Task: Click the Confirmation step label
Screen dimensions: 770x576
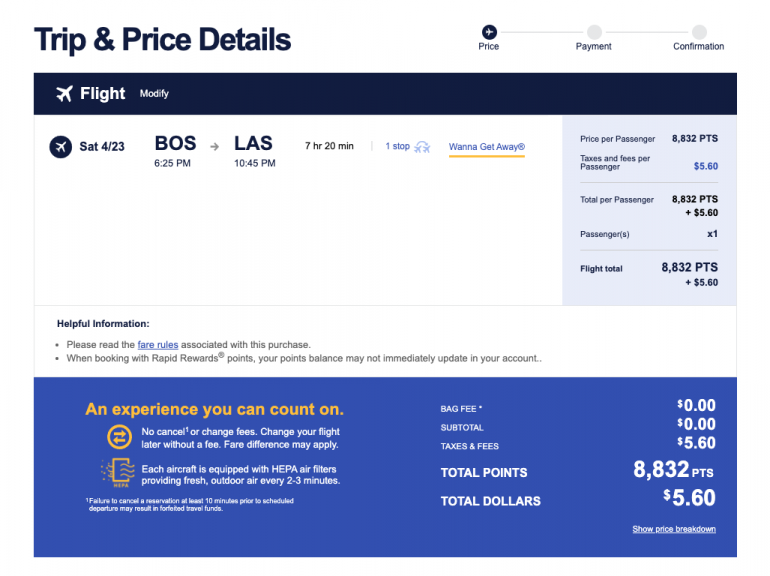Action: pyautogui.click(x=699, y=47)
